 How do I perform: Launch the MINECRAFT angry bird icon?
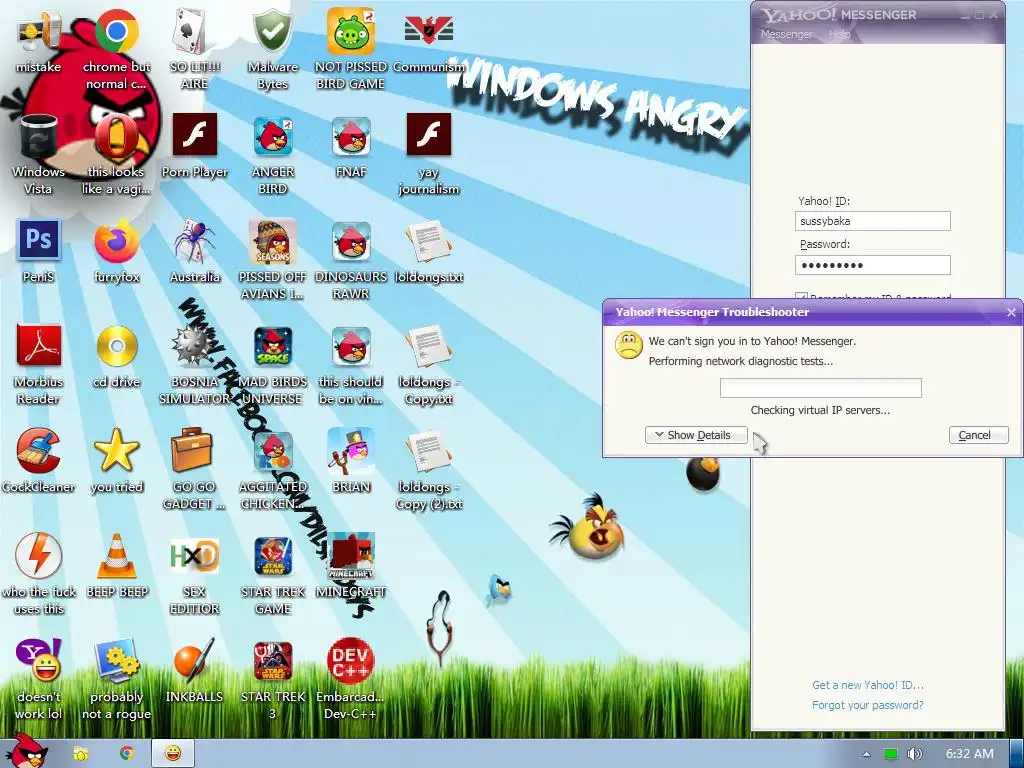(351, 555)
